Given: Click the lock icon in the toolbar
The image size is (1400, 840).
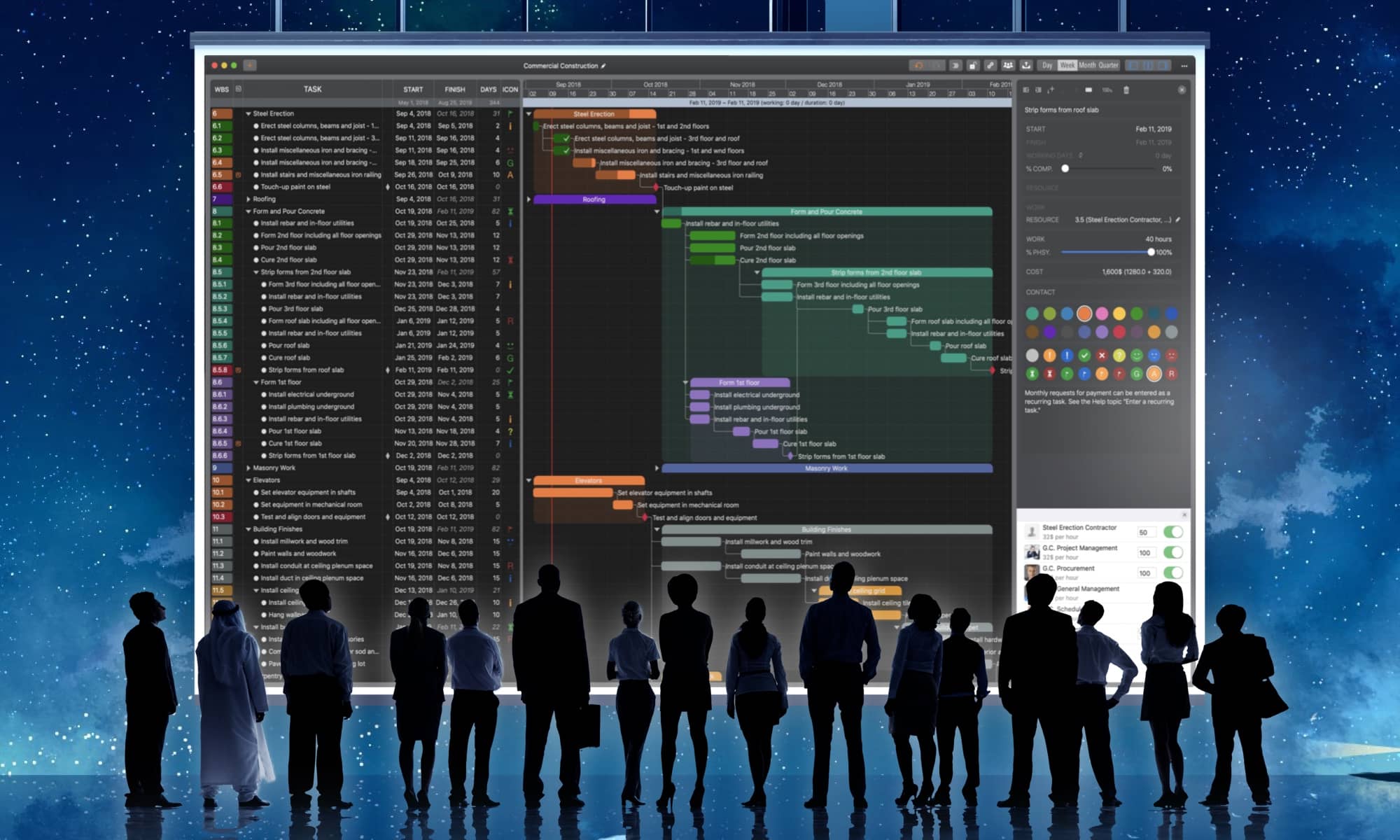Looking at the screenshot, I should click(x=973, y=65).
